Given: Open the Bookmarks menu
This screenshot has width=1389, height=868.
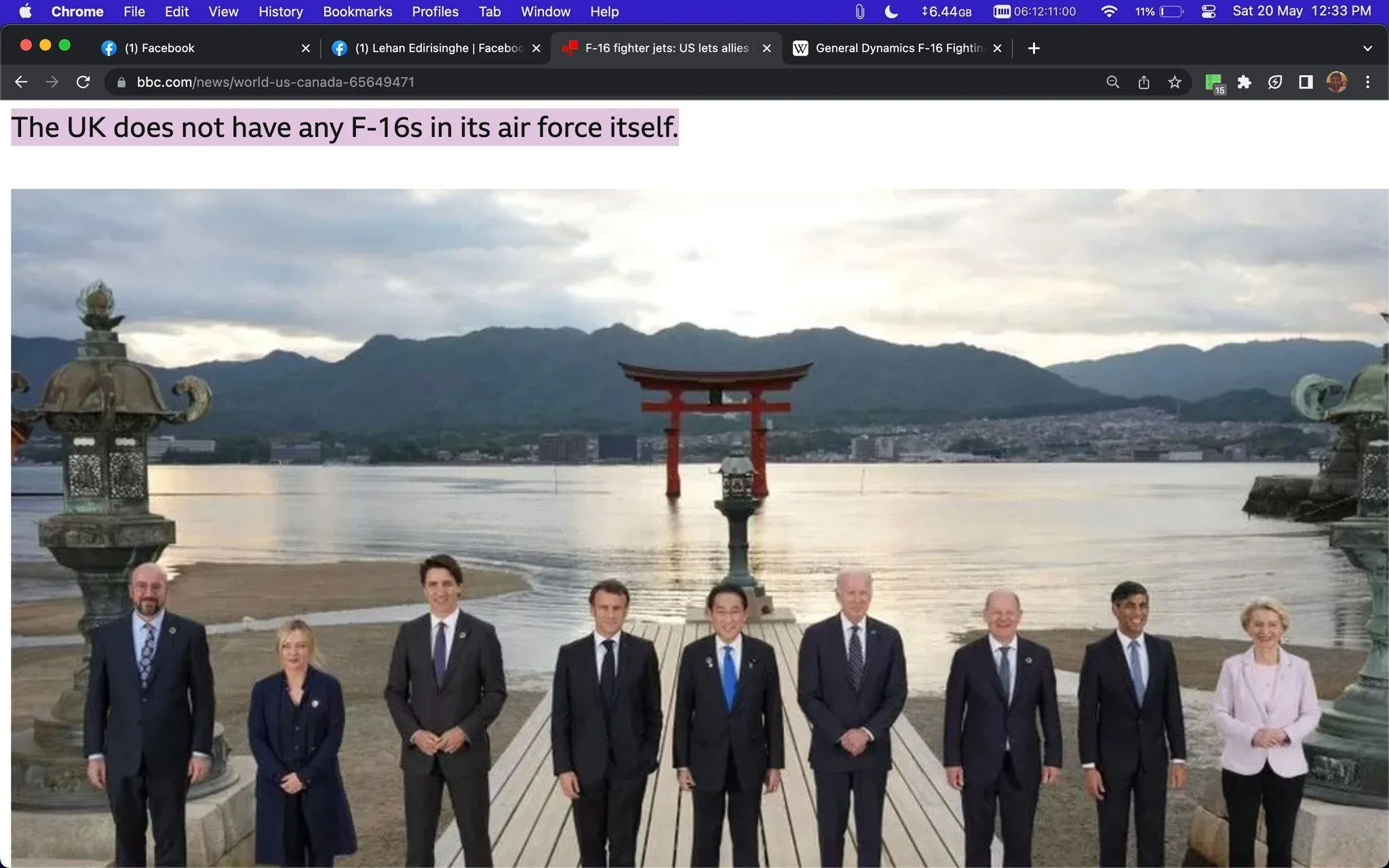Looking at the screenshot, I should (x=357, y=12).
